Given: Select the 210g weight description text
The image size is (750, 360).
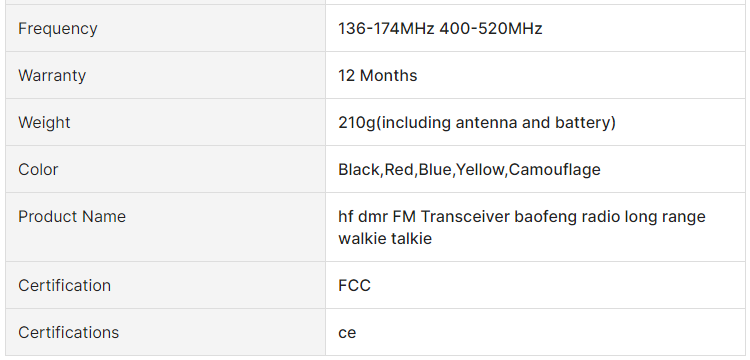Looking at the screenshot, I should (x=477, y=123).
